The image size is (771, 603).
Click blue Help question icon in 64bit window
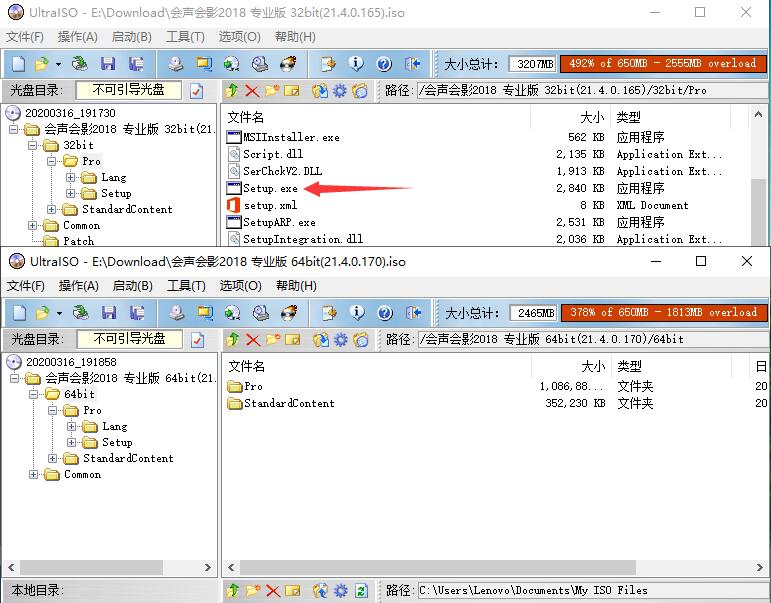[x=385, y=313]
